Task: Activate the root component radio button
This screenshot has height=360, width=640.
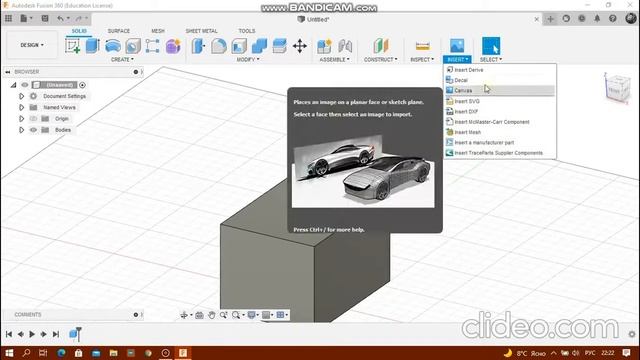Action: pyautogui.click(x=82, y=85)
